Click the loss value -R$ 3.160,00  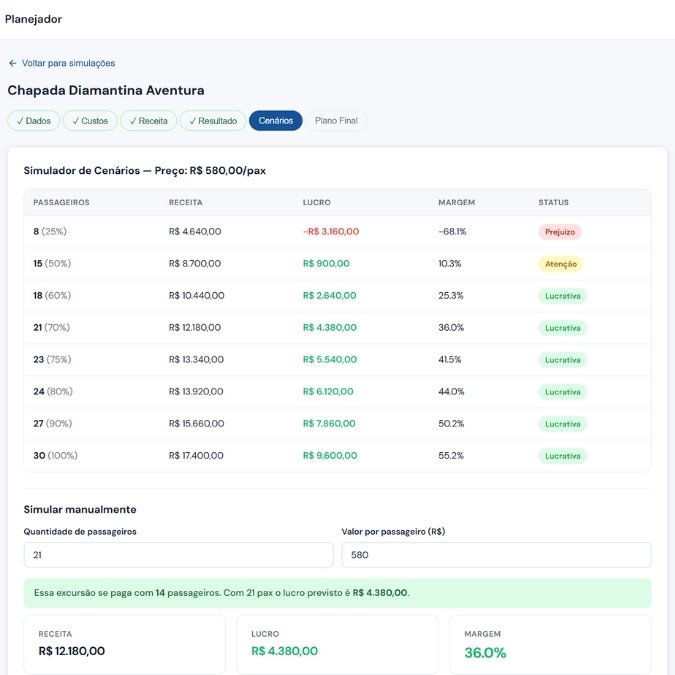[x=331, y=231]
